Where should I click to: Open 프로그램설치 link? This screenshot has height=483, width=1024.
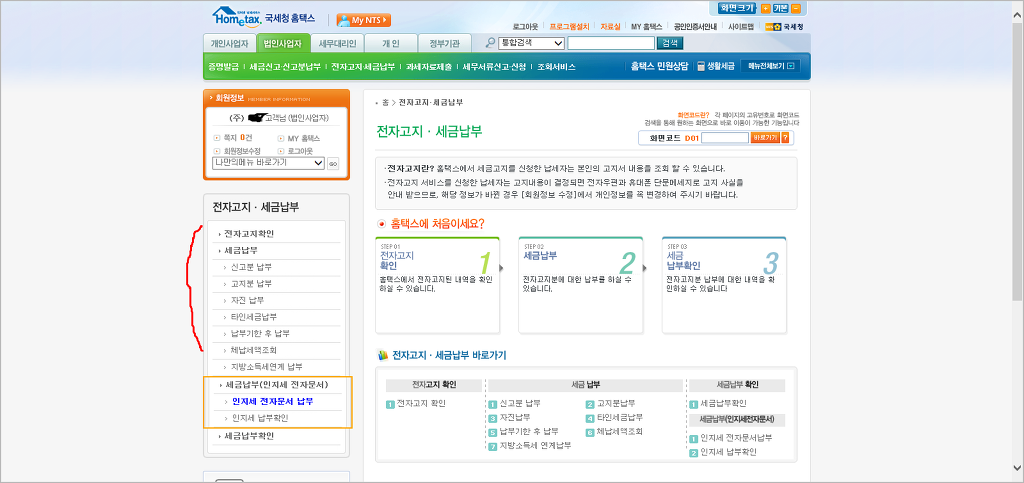[x=569, y=27]
